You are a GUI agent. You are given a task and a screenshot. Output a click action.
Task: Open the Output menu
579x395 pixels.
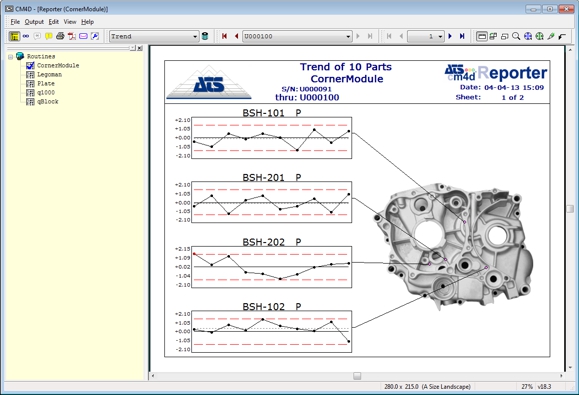[x=34, y=22]
